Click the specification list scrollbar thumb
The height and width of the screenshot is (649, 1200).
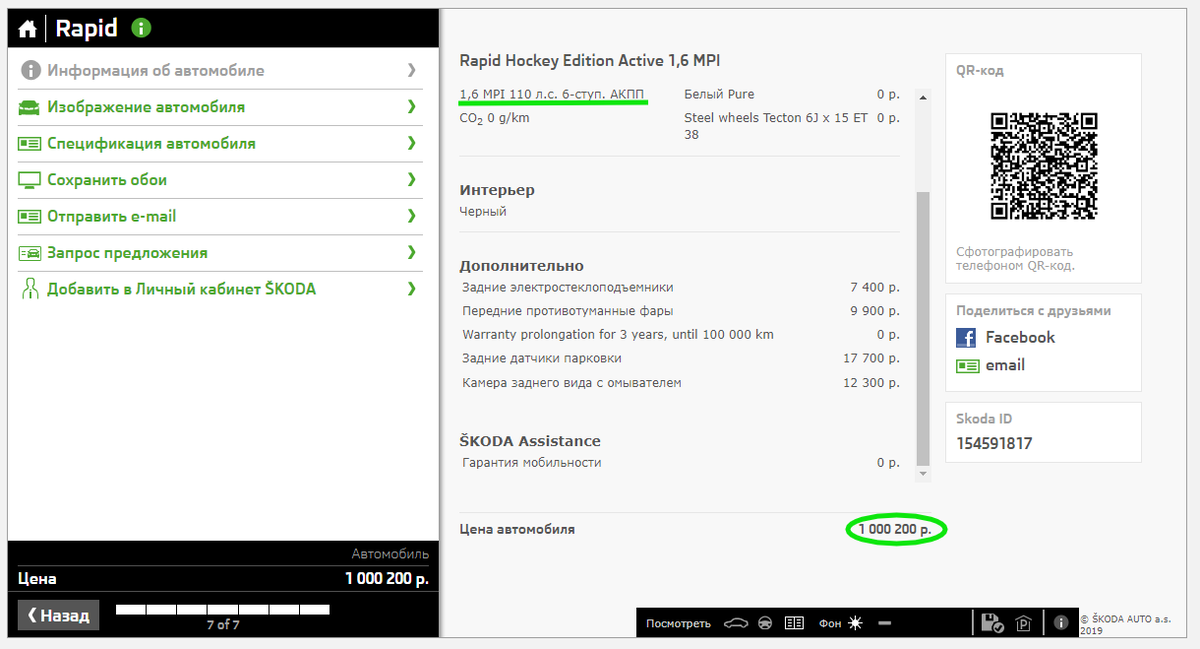(x=923, y=328)
